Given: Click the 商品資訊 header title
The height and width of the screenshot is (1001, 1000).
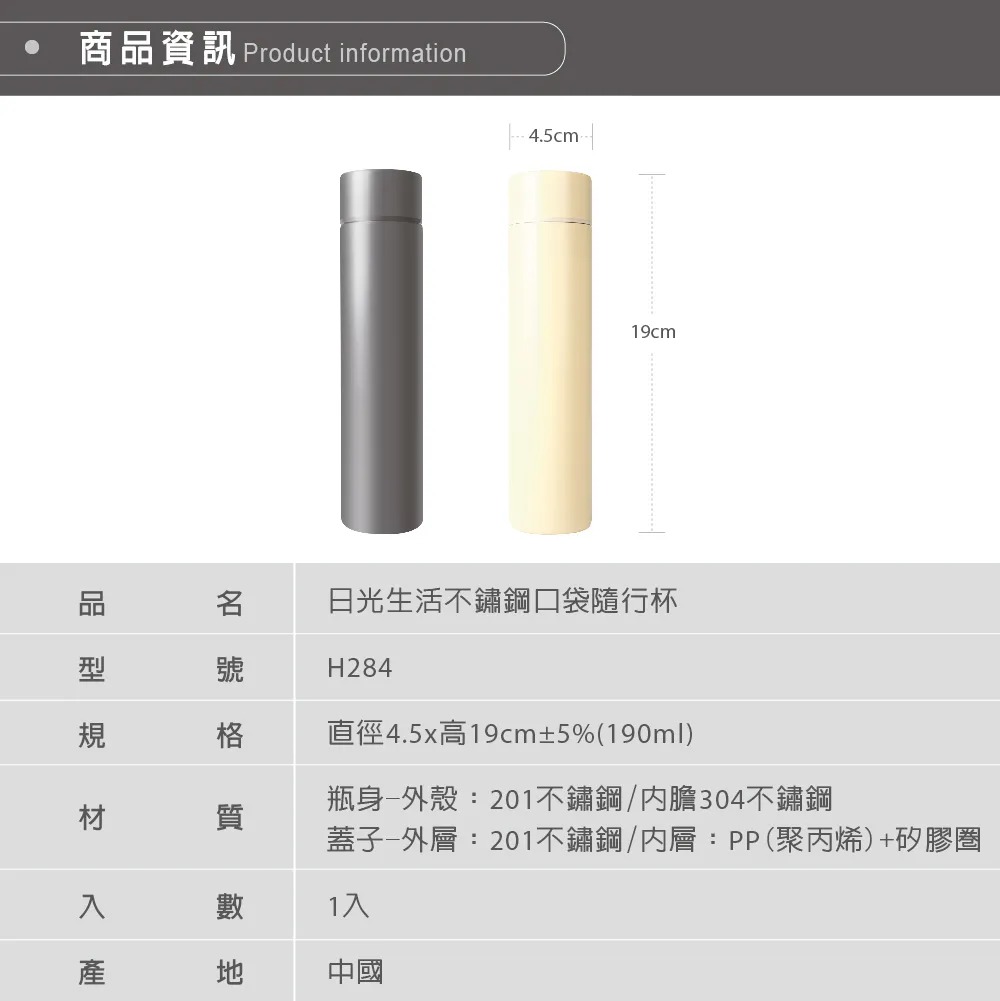Looking at the screenshot, I should (x=158, y=48).
